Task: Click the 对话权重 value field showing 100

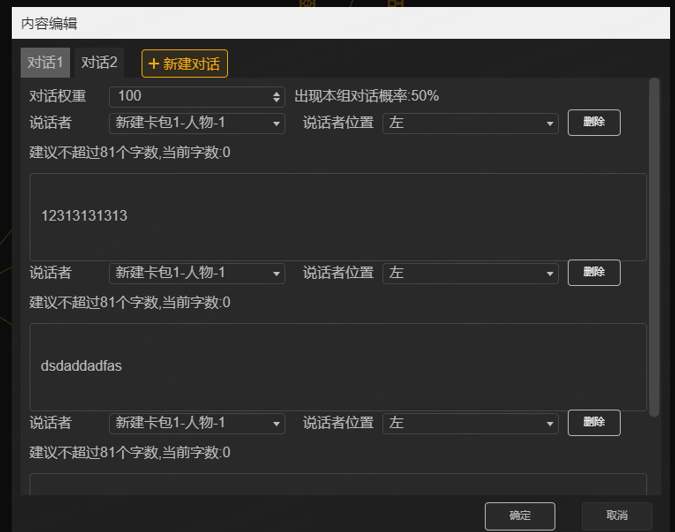Action: coord(197,96)
